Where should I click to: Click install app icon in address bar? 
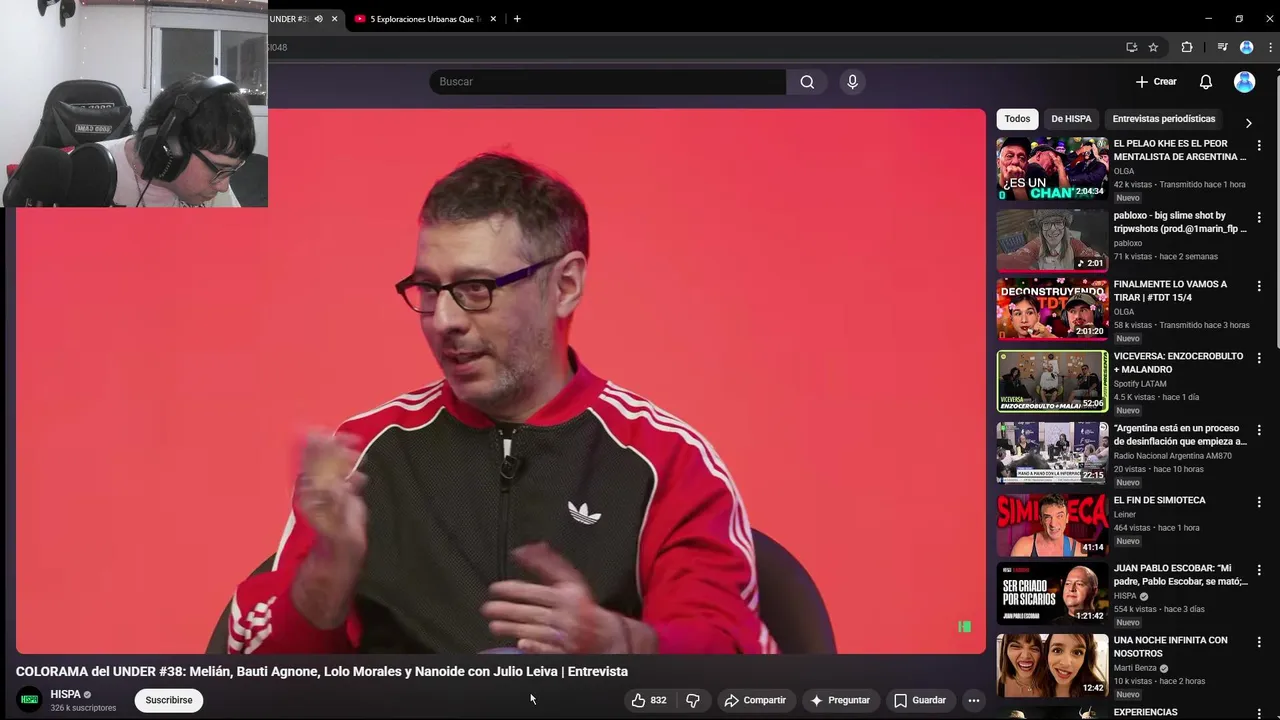(1131, 47)
